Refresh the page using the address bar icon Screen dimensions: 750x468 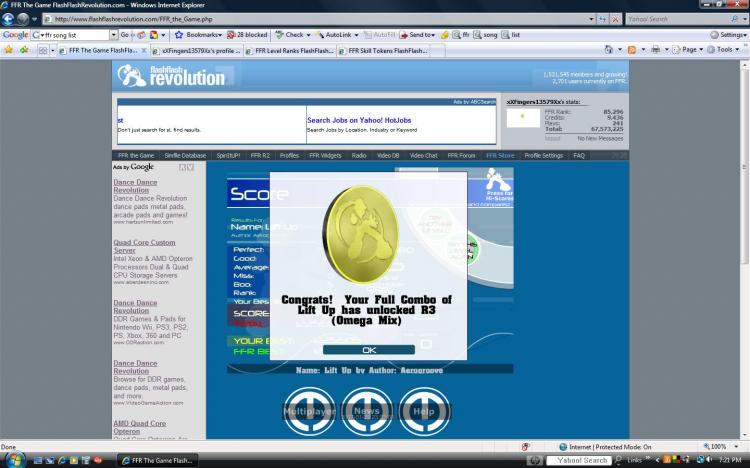point(602,19)
